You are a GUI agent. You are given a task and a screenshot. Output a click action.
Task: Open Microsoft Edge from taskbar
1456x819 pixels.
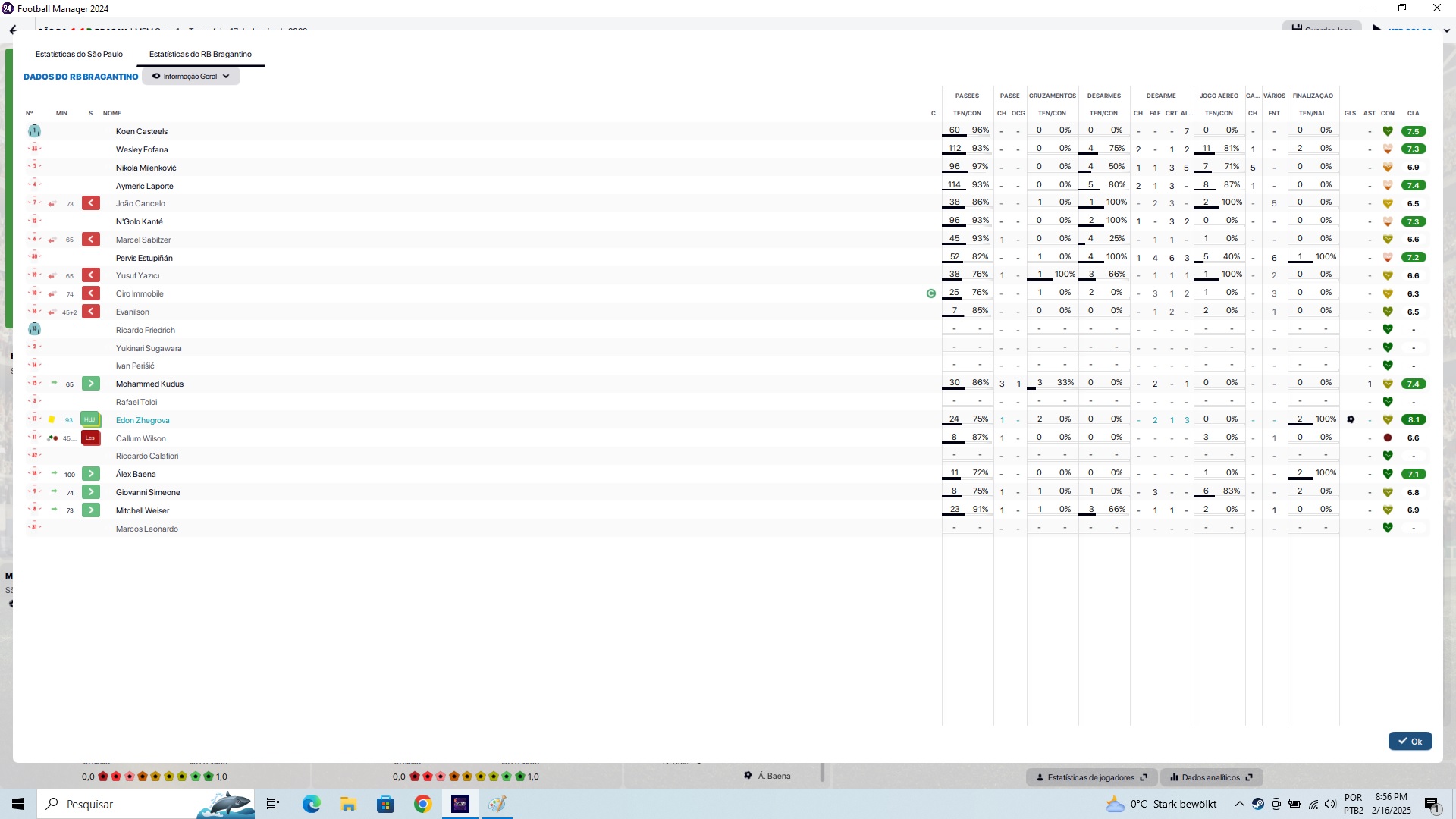pos(312,804)
